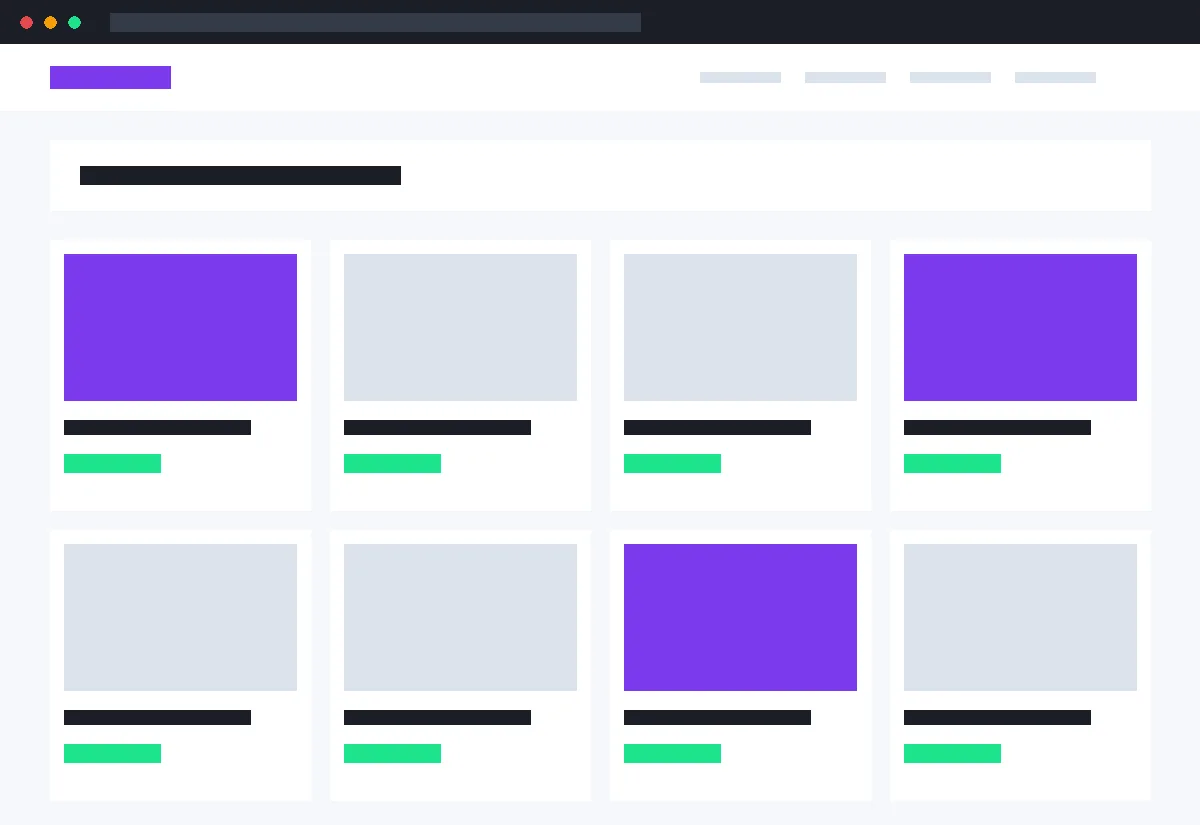Image resolution: width=1200 pixels, height=825 pixels.
Task: Select the title bar of the top-row third card
Action: (717, 427)
